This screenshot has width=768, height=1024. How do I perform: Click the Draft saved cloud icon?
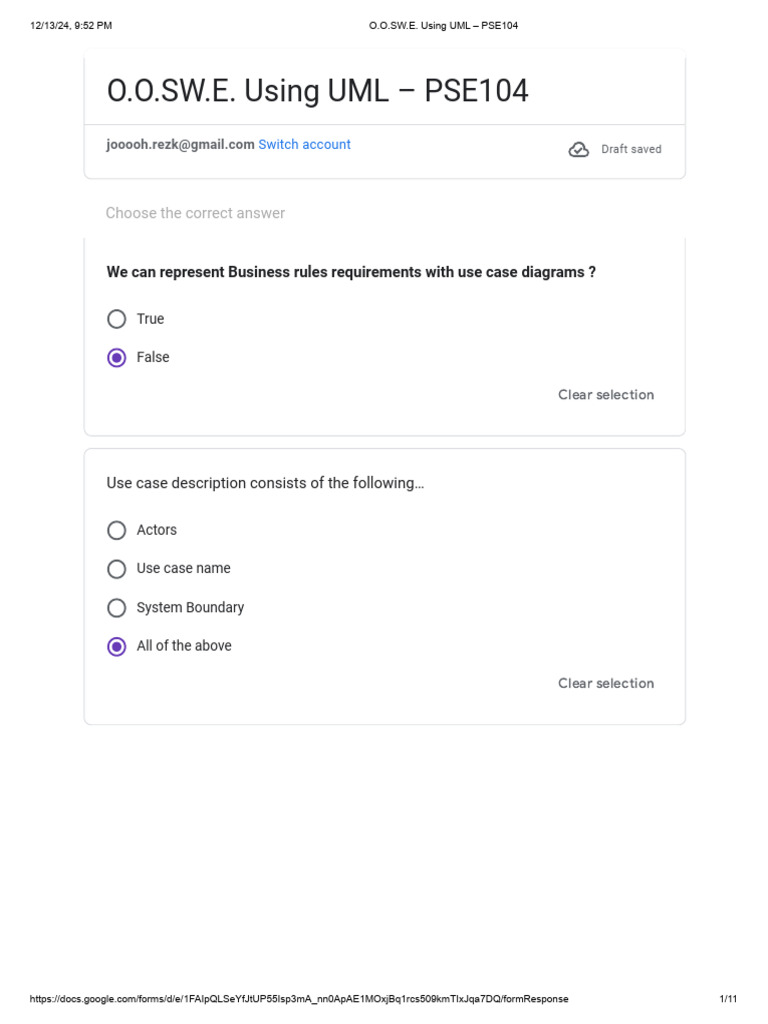(x=578, y=149)
